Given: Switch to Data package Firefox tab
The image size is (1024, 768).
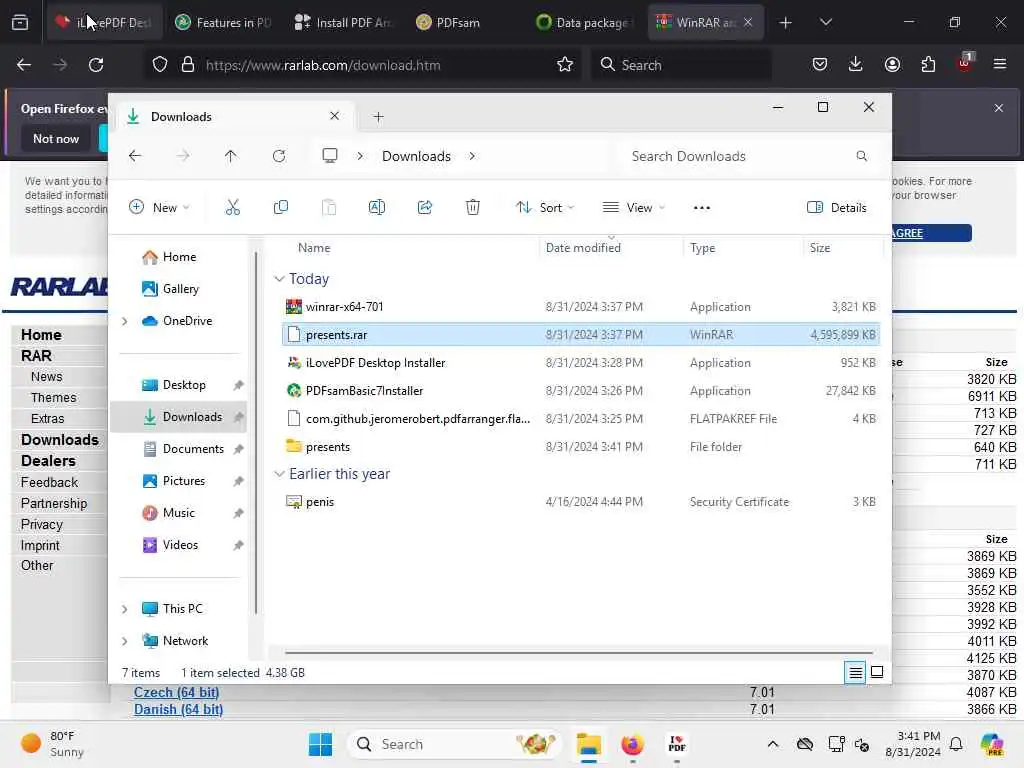Looking at the screenshot, I should (584, 22).
